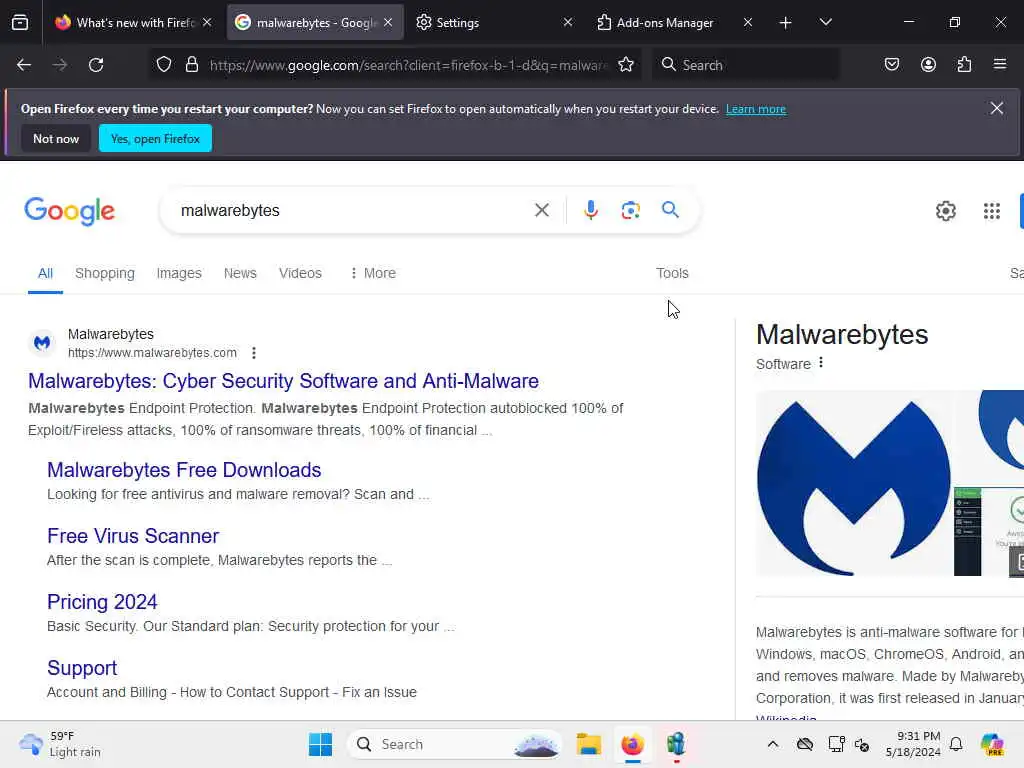Click the taskbar Search box
This screenshot has width=1024, height=768.
pyautogui.click(x=455, y=744)
